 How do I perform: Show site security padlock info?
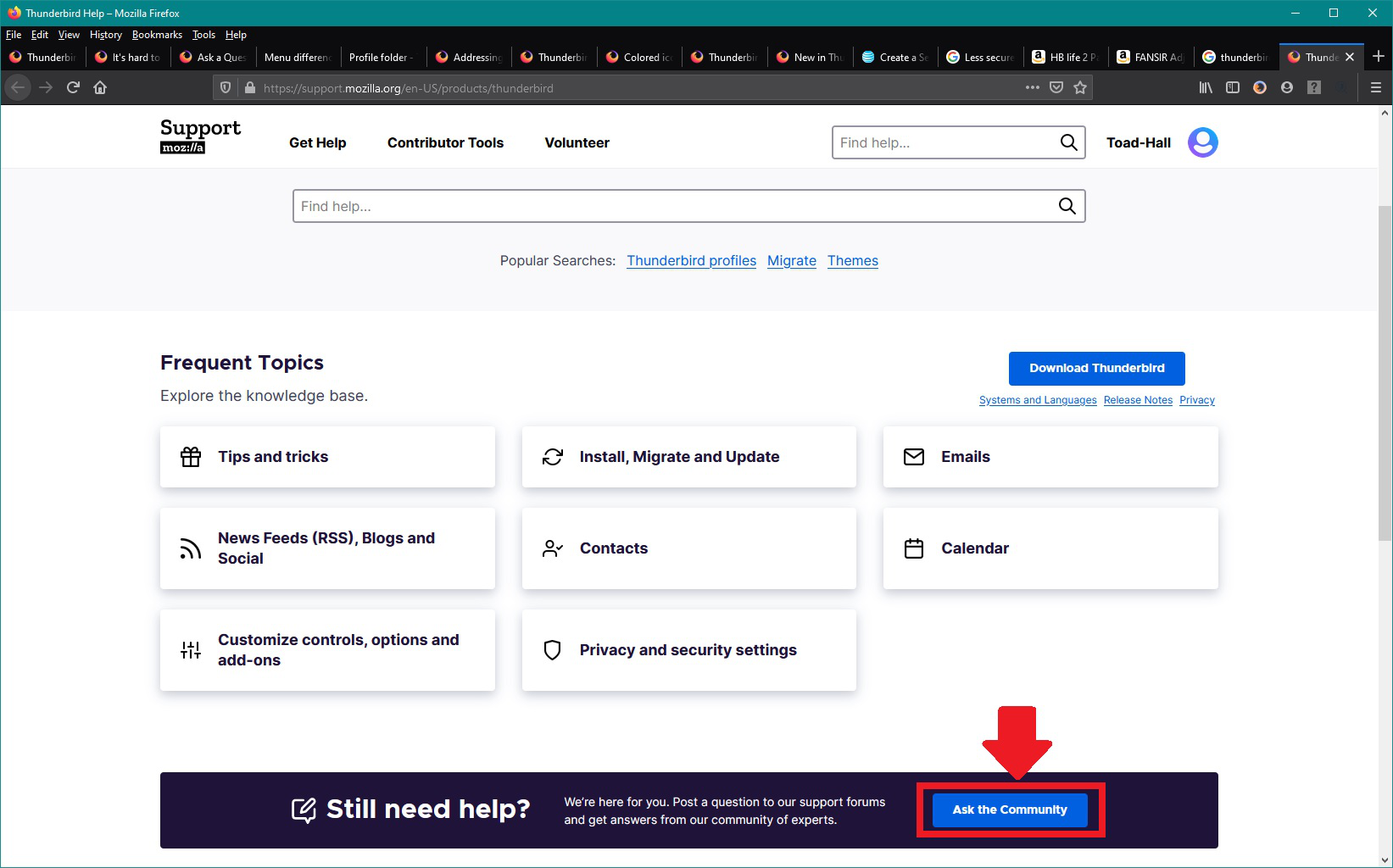tap(249, 87)
